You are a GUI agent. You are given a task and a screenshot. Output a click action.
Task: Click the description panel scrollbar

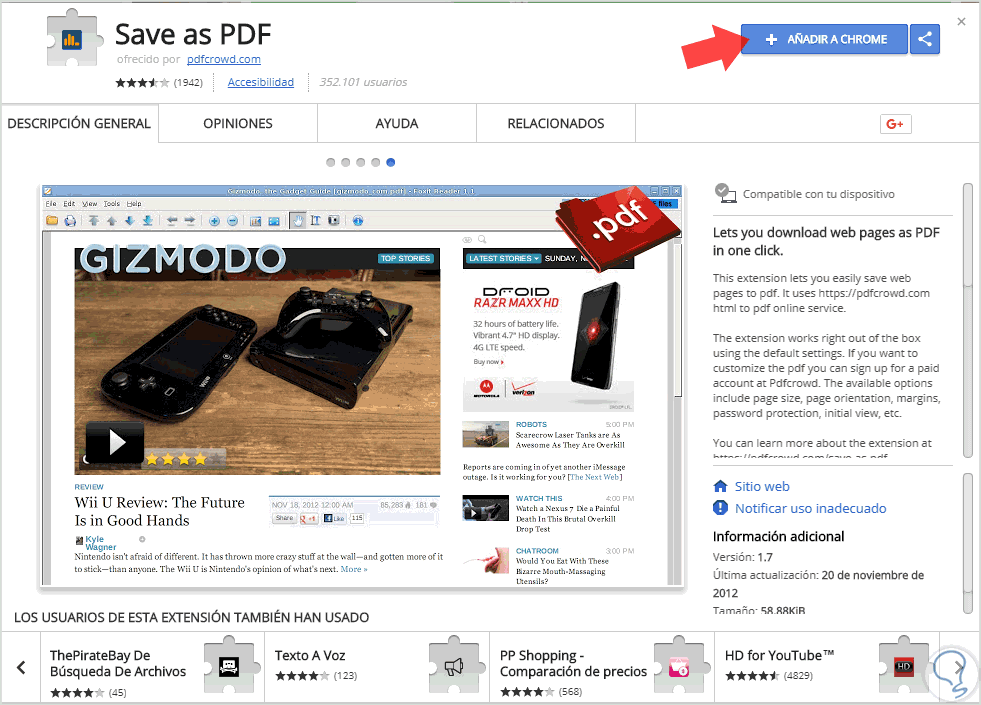[x=968, y=320]
